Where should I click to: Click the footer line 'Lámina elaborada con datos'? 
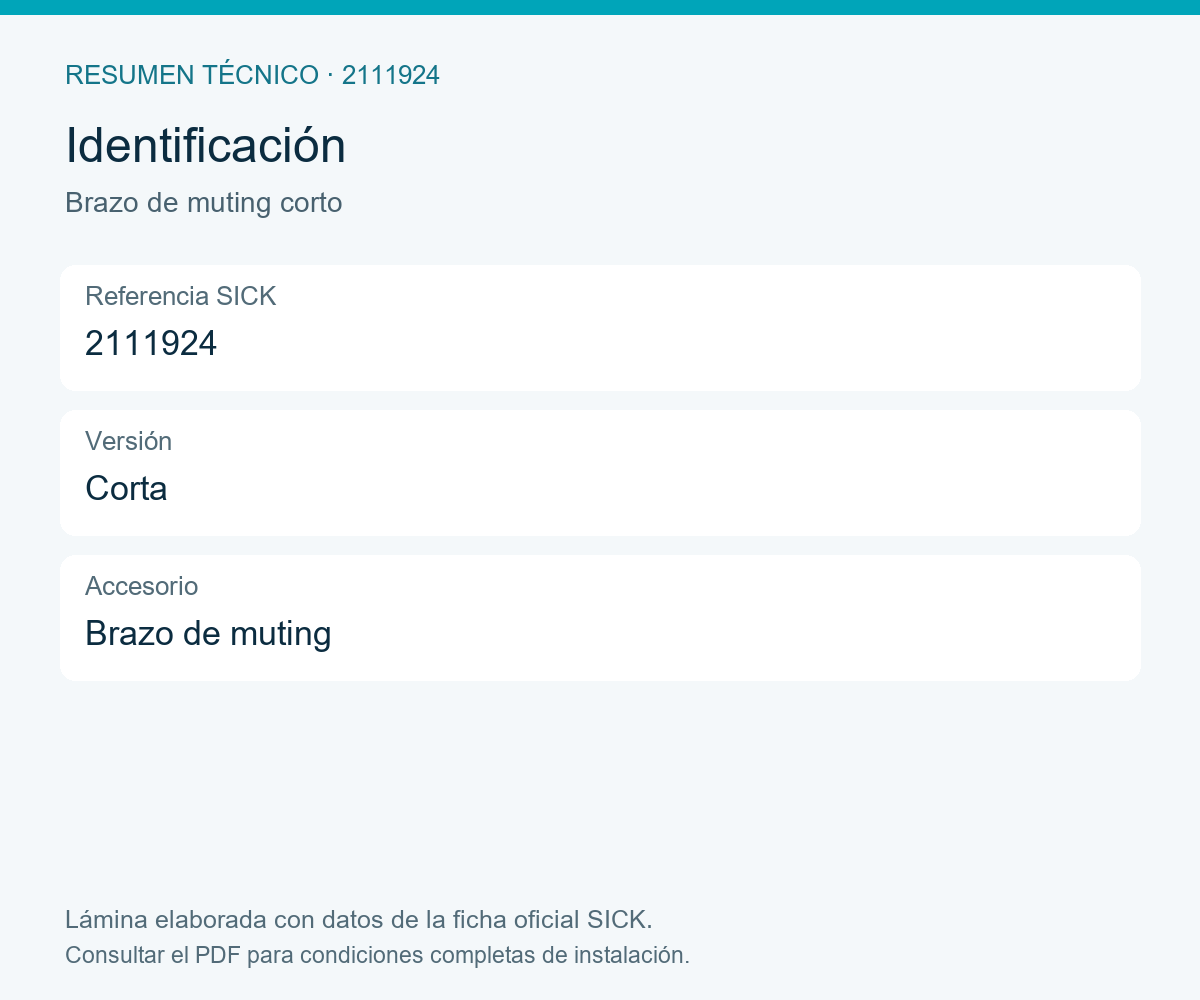tap(359, 919)
